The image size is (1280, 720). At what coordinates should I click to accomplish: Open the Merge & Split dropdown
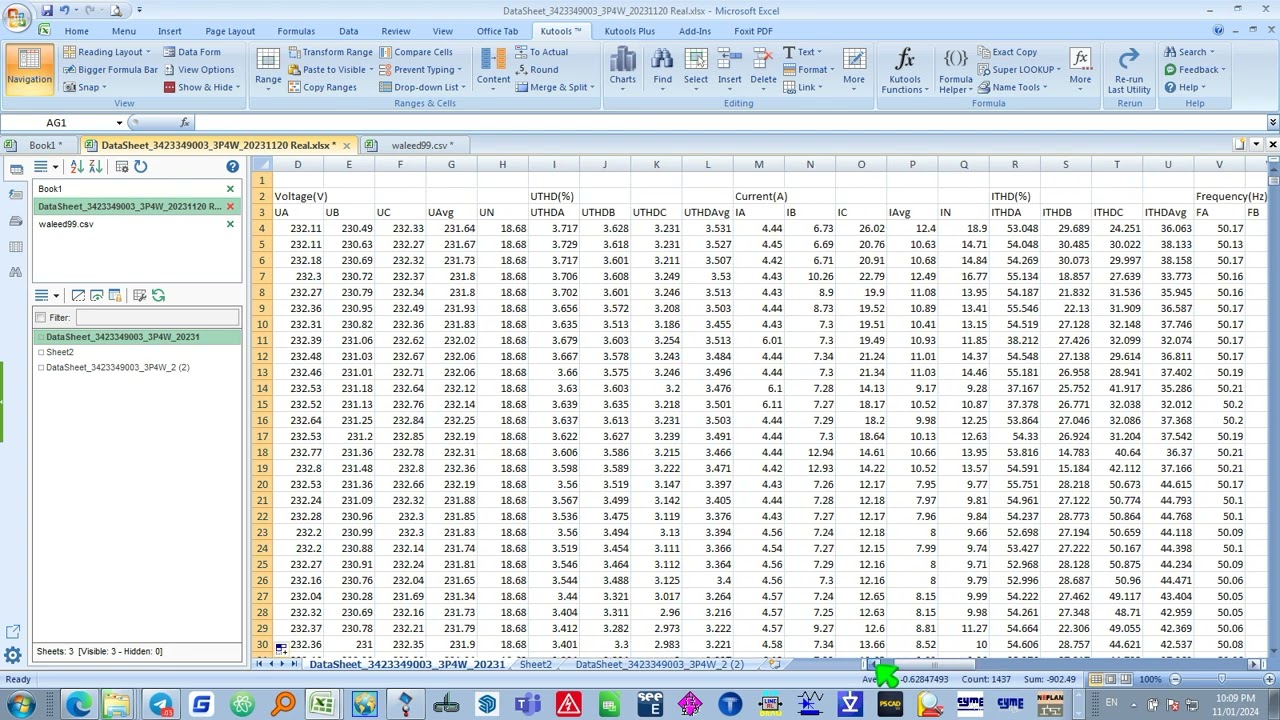pos(555,88)
